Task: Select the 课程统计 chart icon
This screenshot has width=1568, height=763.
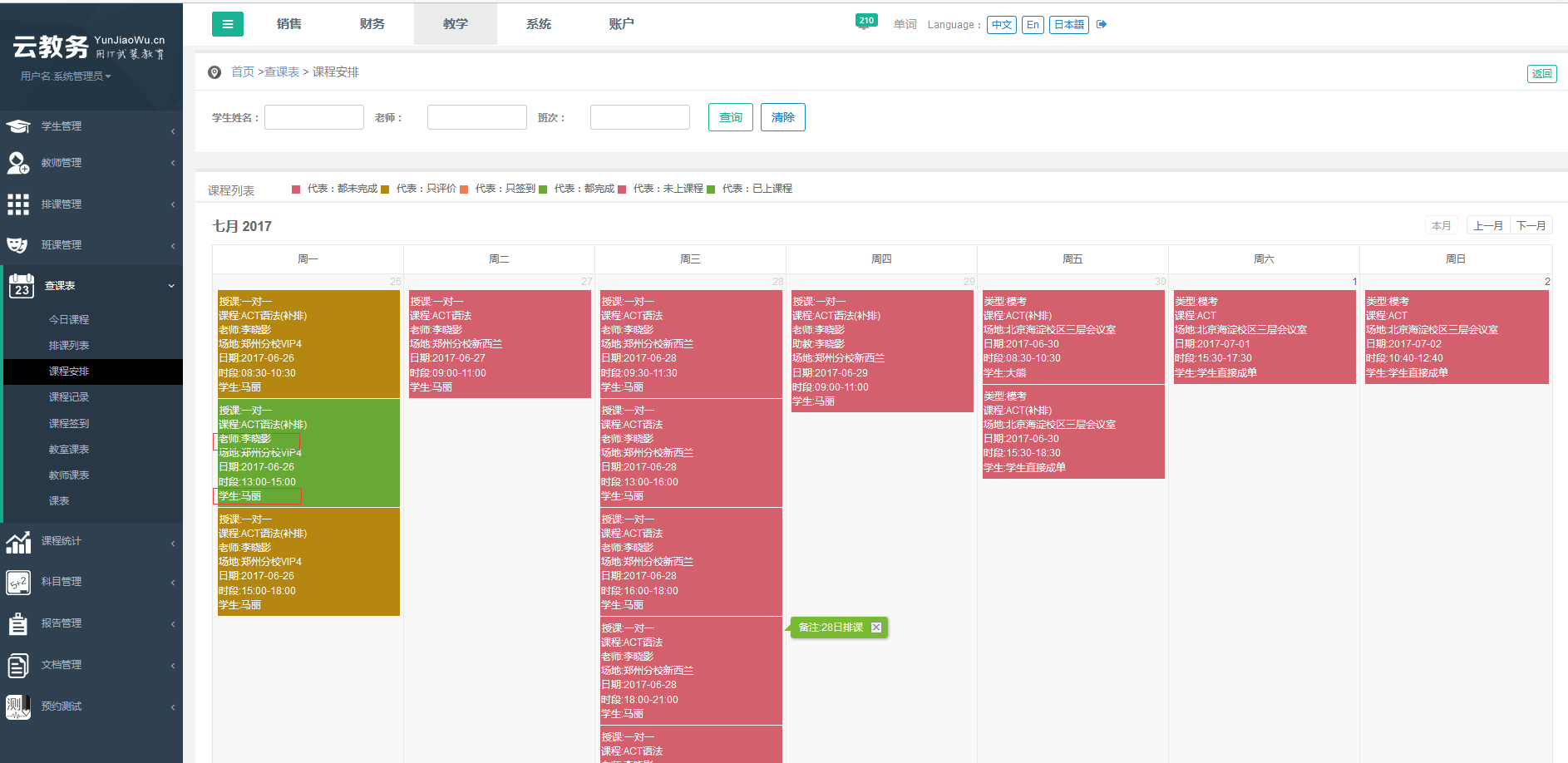Action: point(18,542)
